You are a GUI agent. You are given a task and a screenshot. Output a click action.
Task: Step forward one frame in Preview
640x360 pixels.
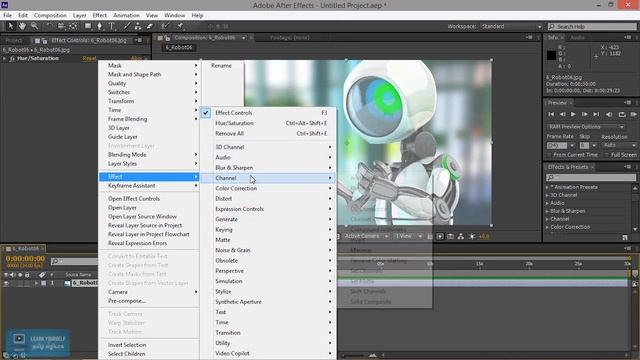click(584, 114)
